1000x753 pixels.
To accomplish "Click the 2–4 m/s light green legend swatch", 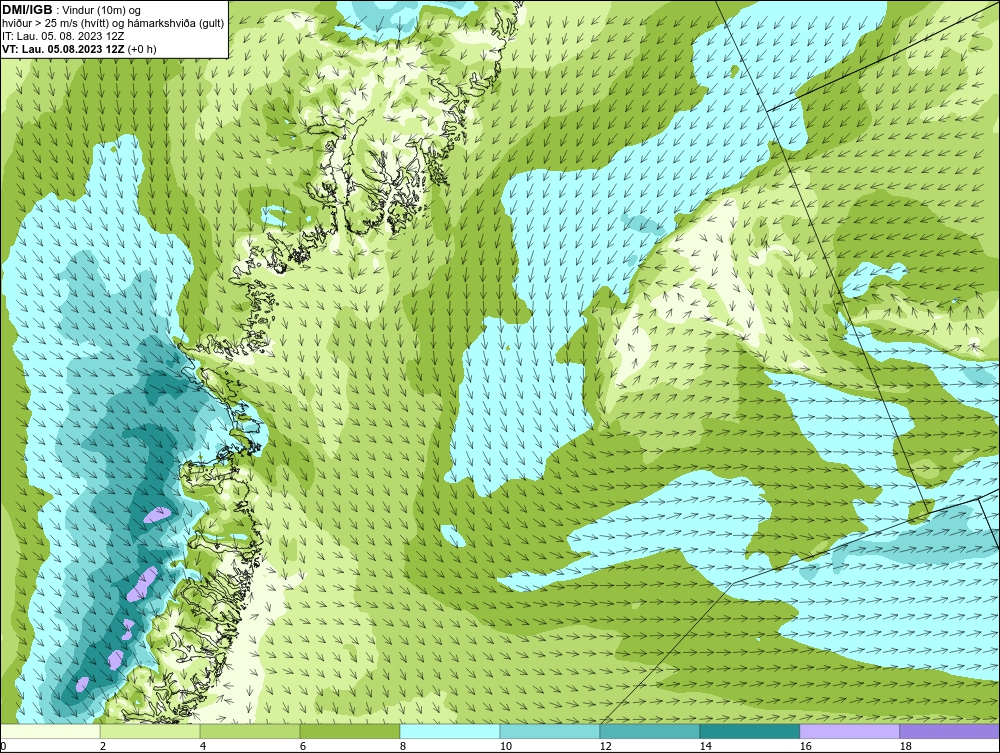I will click(x=150, y=731).
